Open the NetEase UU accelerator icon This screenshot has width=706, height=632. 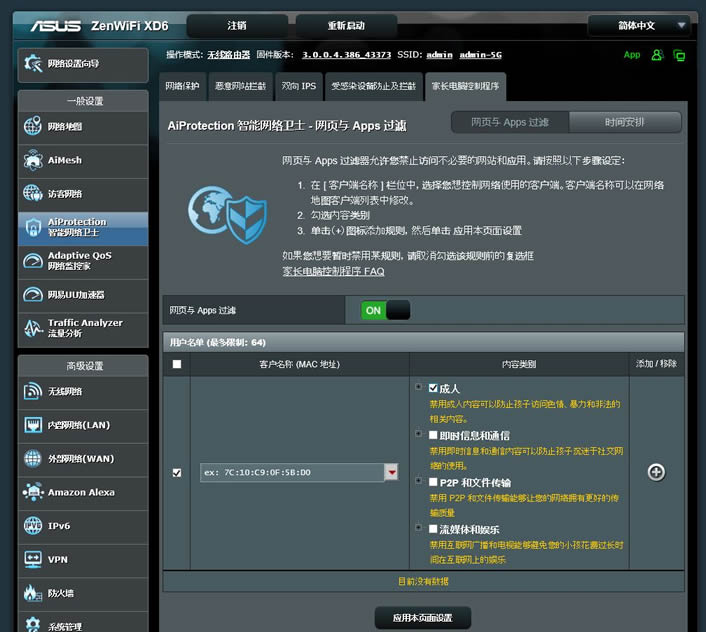point(33,295)
